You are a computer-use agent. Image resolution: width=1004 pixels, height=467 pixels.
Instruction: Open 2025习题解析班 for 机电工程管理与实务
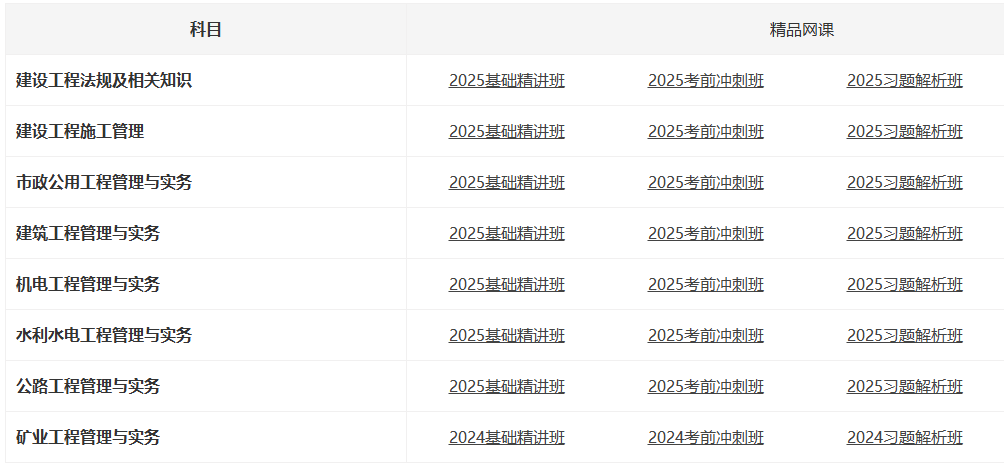[905, 284]
